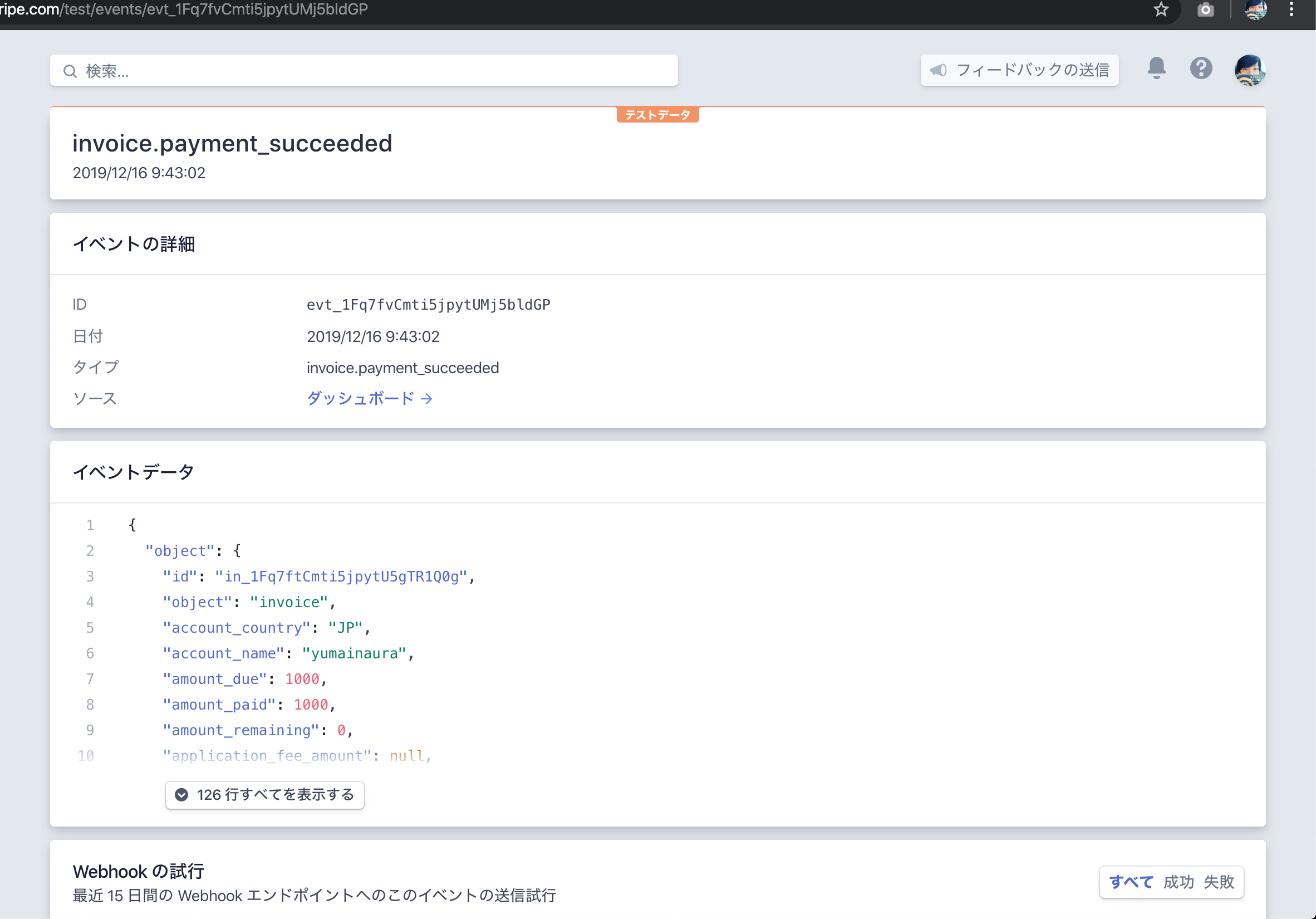
Task: Expand all 126 lines of event data
Action: 265,795
